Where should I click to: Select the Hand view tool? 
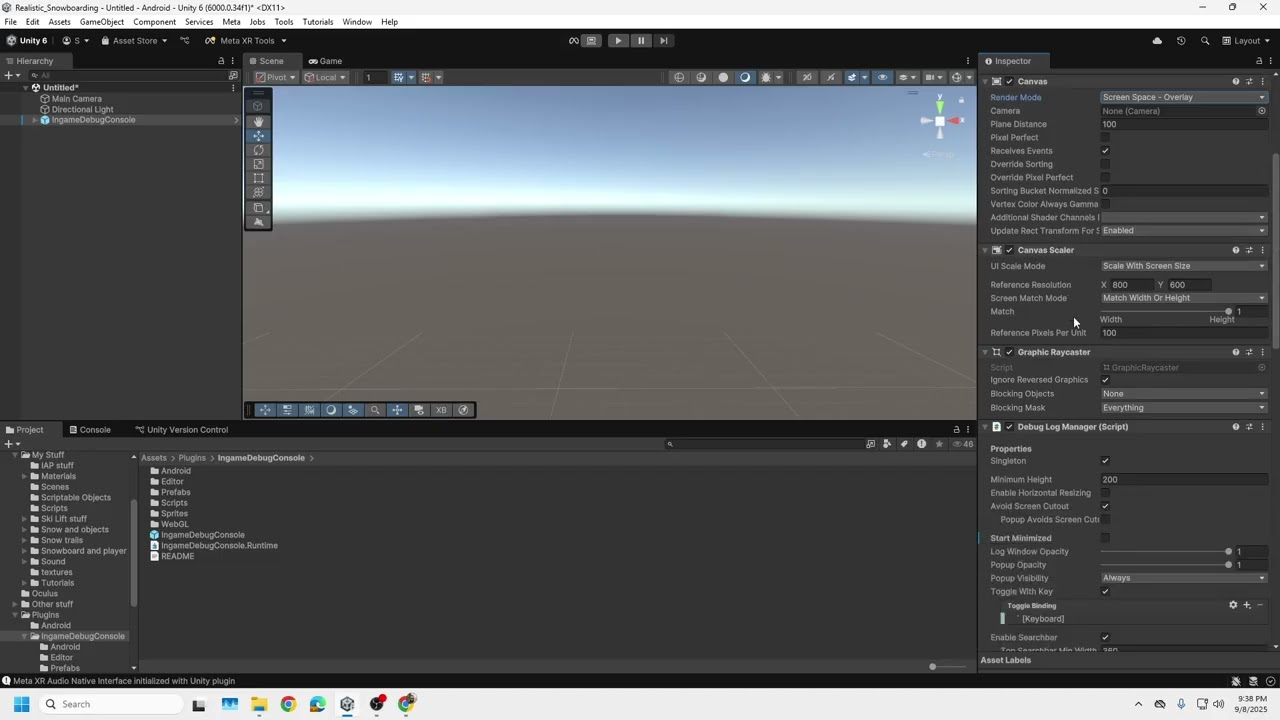coord(258,121)
